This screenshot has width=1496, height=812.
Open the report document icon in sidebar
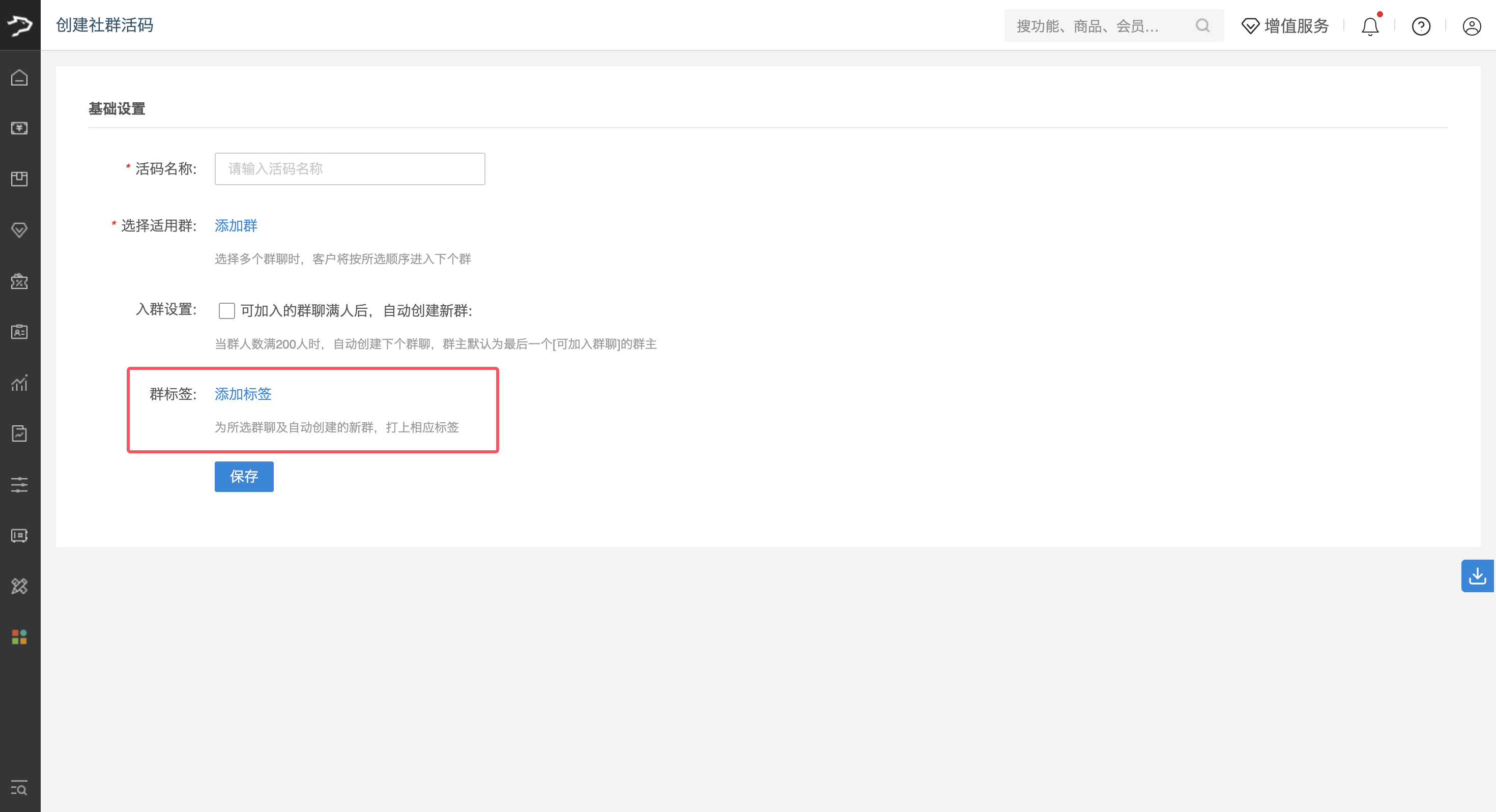click(x=19, y=433)
